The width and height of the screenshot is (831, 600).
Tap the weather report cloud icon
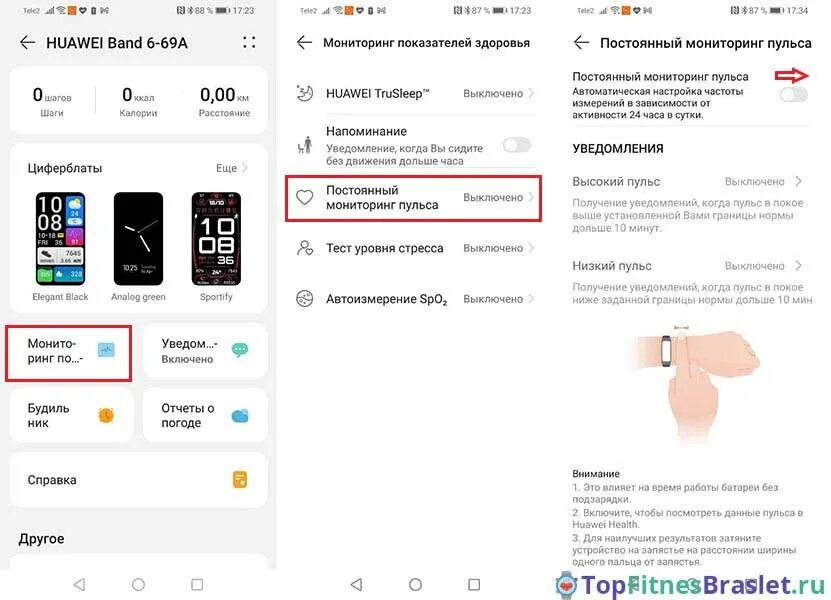click(240, 416)
